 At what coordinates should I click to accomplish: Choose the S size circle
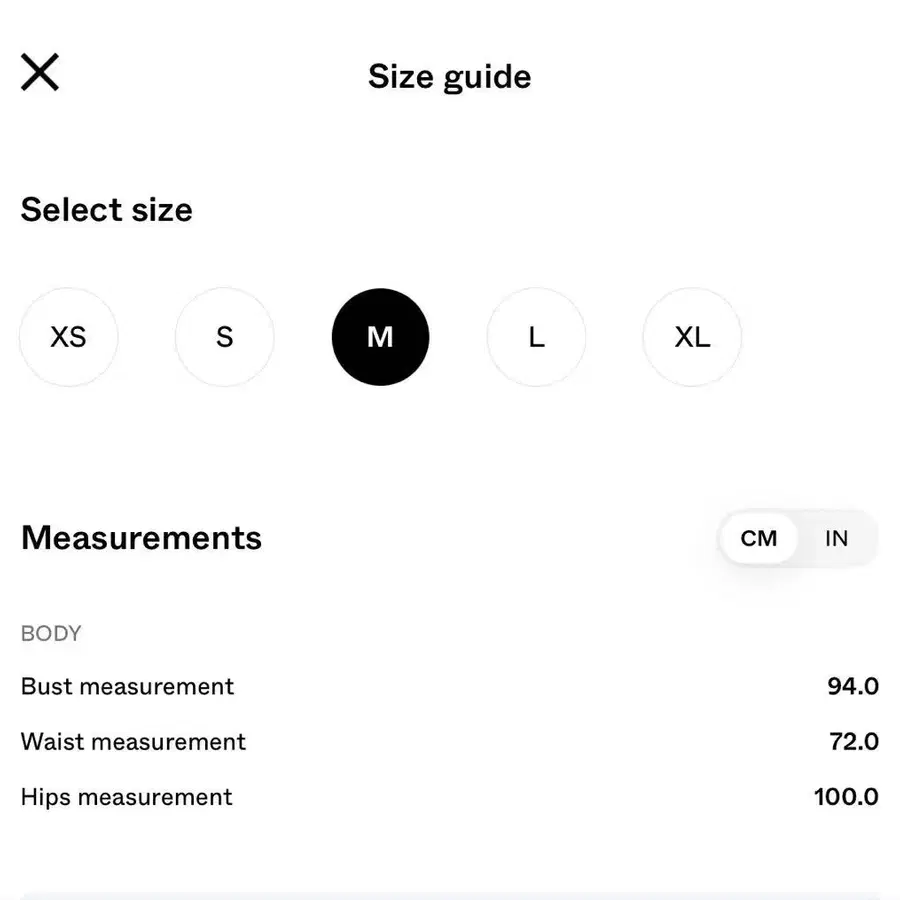click(224, 337)
